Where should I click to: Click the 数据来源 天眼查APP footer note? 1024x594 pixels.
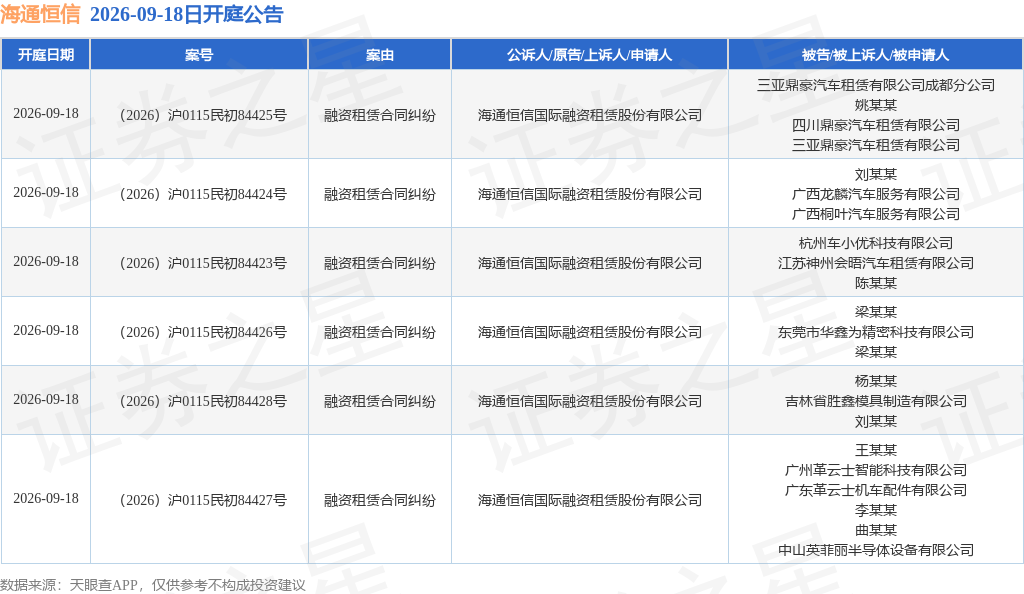click(153, 585)
